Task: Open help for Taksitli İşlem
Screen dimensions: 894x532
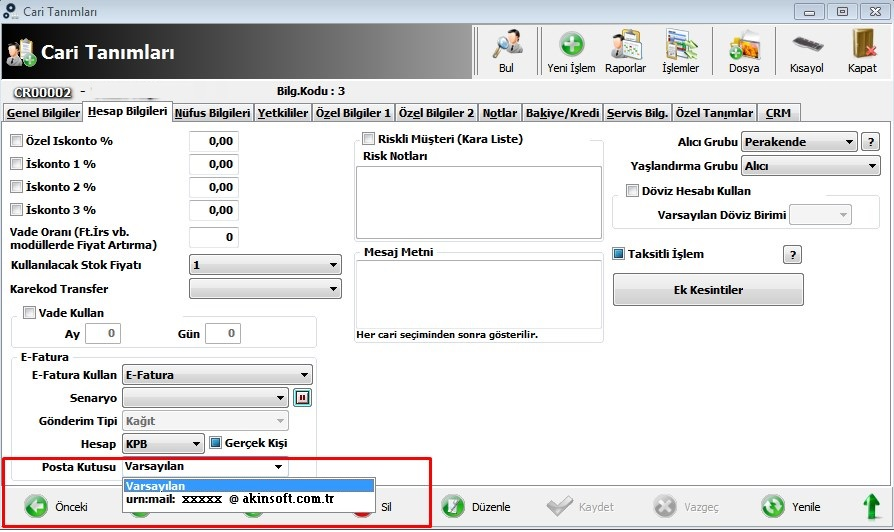Action: [793, 255]
